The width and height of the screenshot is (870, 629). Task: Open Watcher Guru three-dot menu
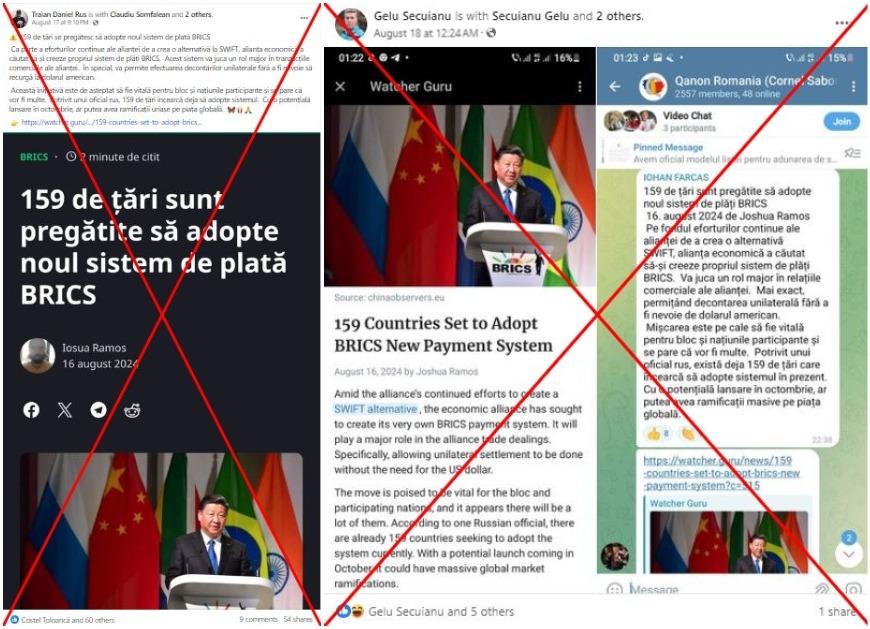580,87
